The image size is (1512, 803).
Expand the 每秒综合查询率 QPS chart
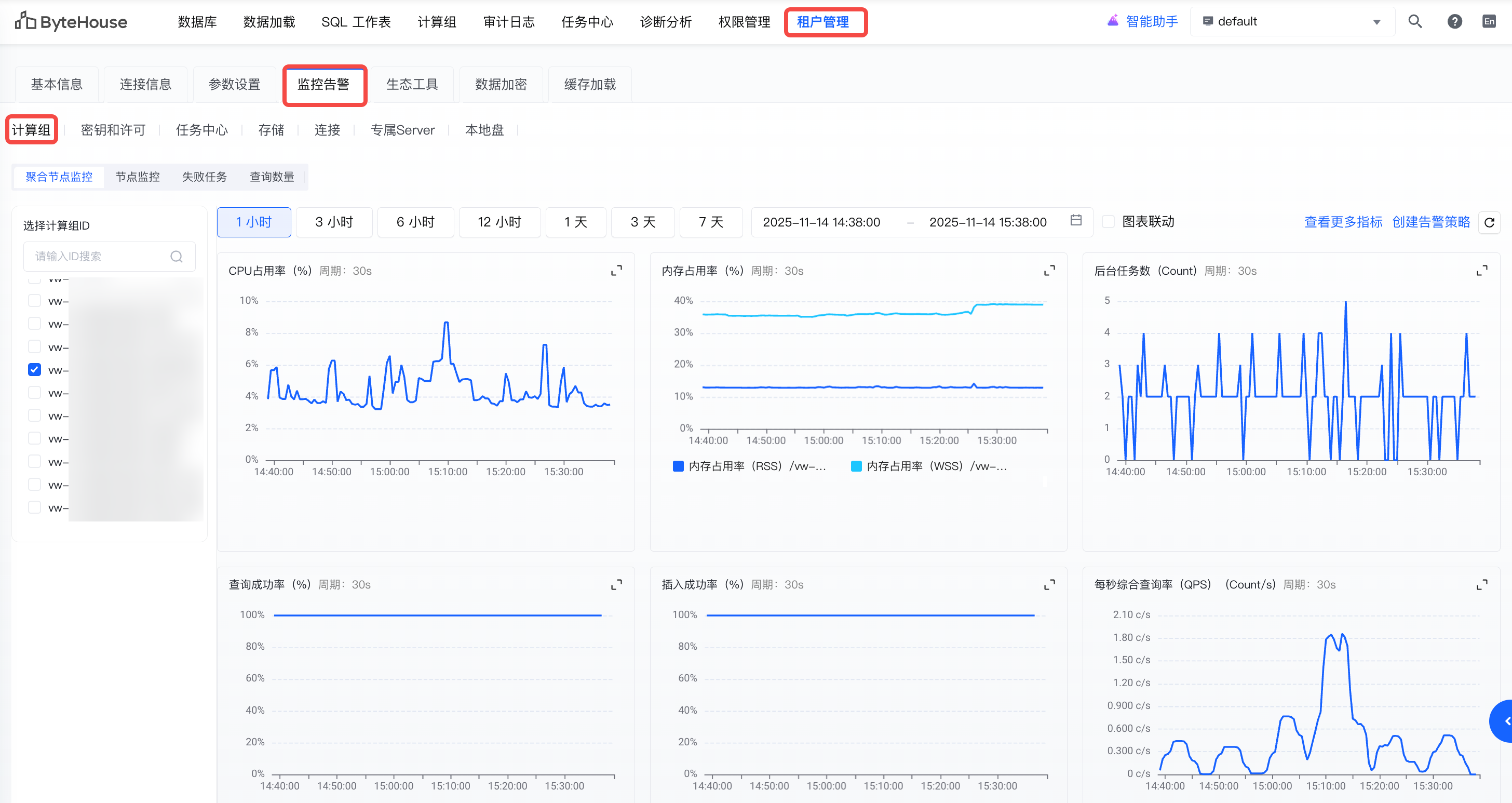coord(1481,585)
